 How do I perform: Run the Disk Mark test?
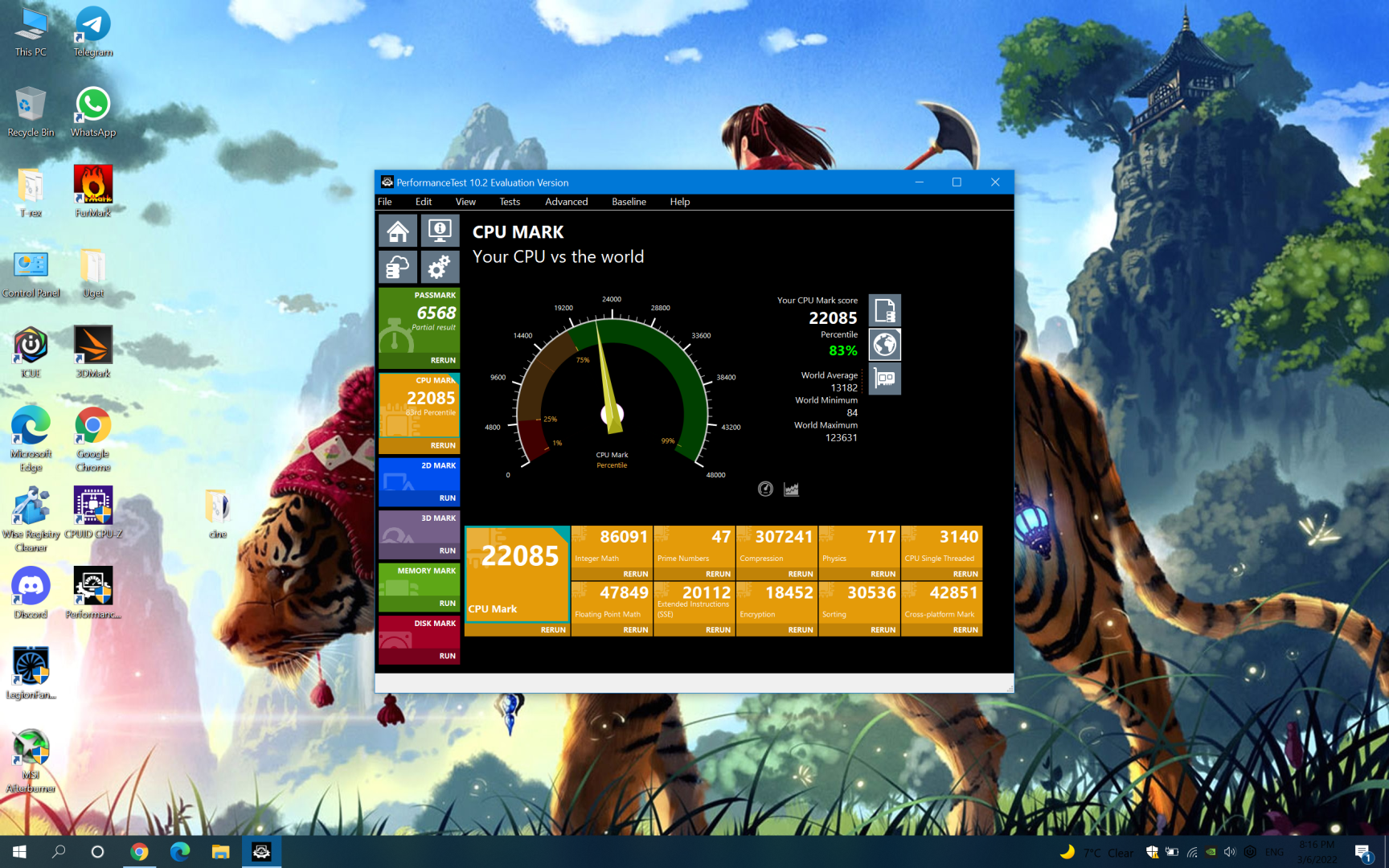(448, 656)
